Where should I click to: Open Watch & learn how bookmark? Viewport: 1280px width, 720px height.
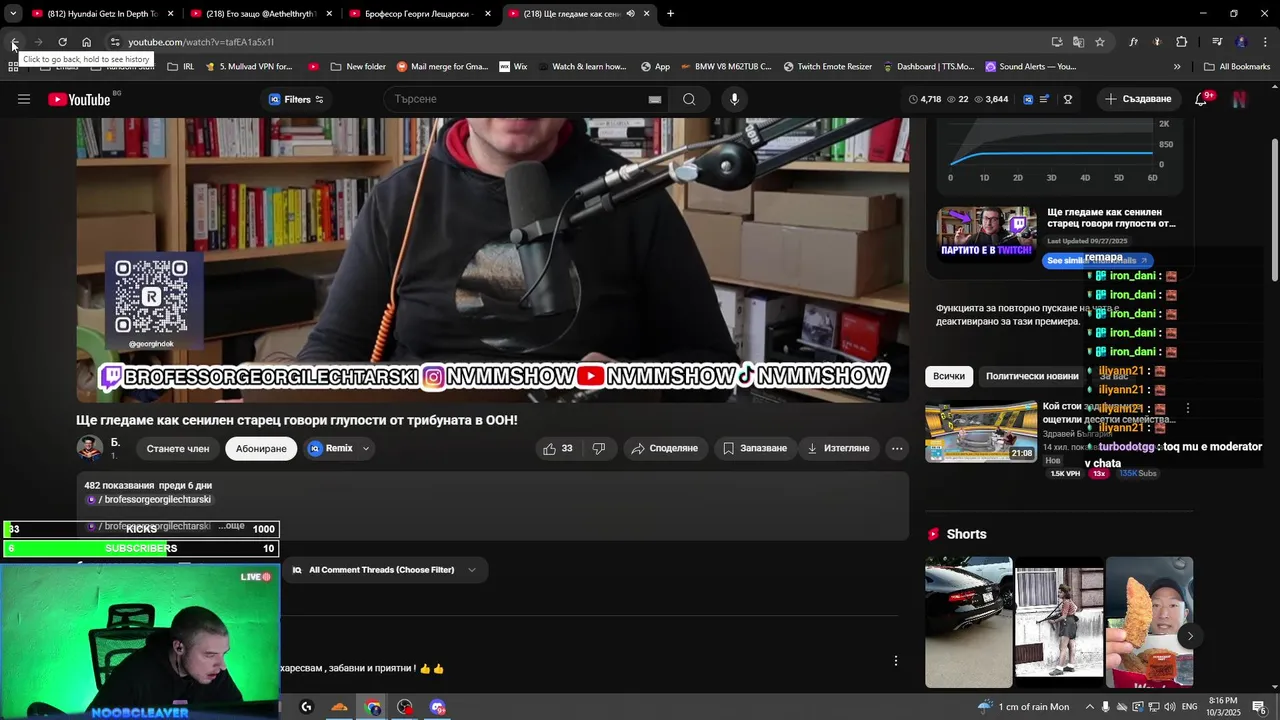point(581,67)
